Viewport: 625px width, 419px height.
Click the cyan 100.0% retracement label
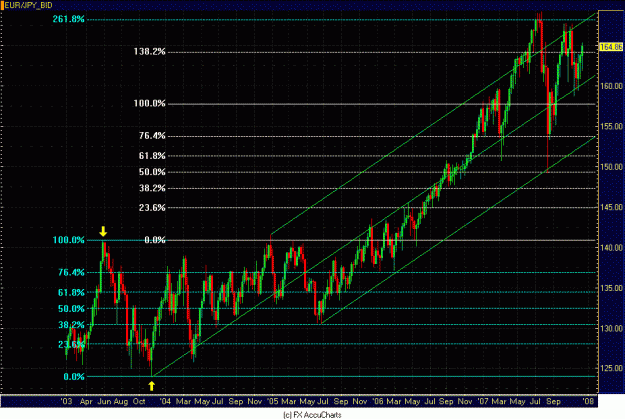click(x=69, y=240)
